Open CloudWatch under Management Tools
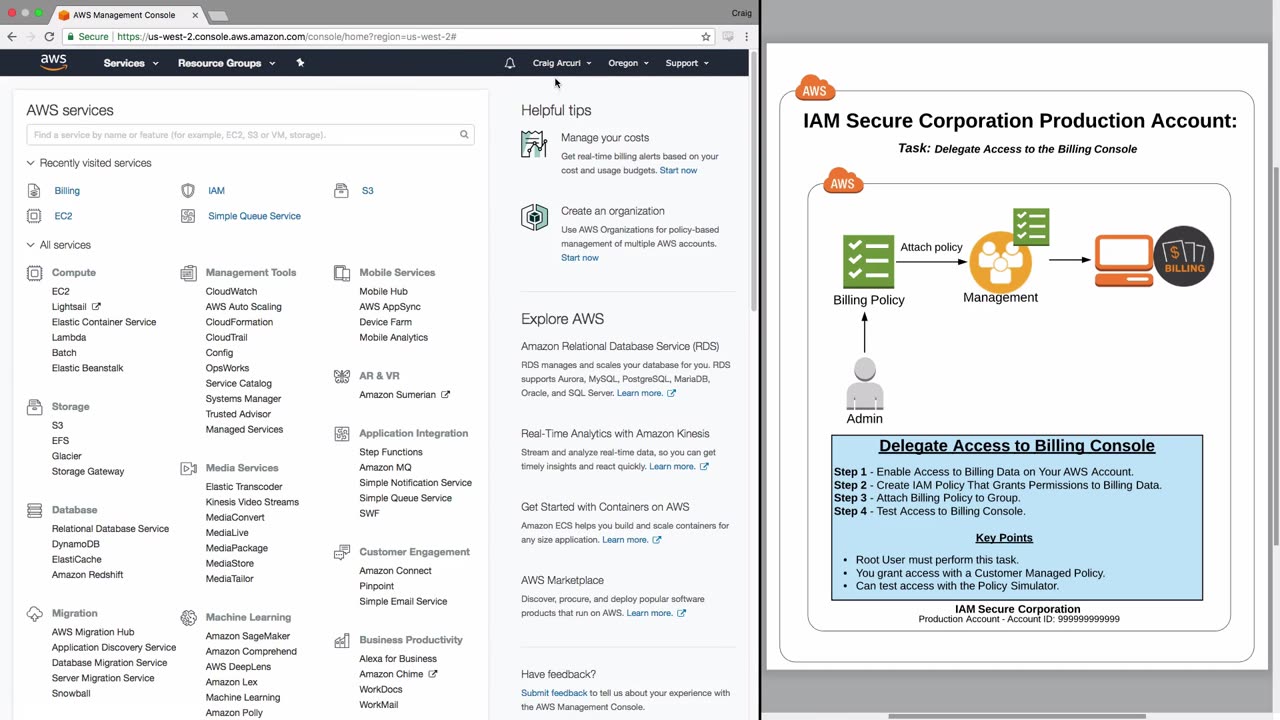This screenshot has width=1280, height=720. (x=231, y=291)
